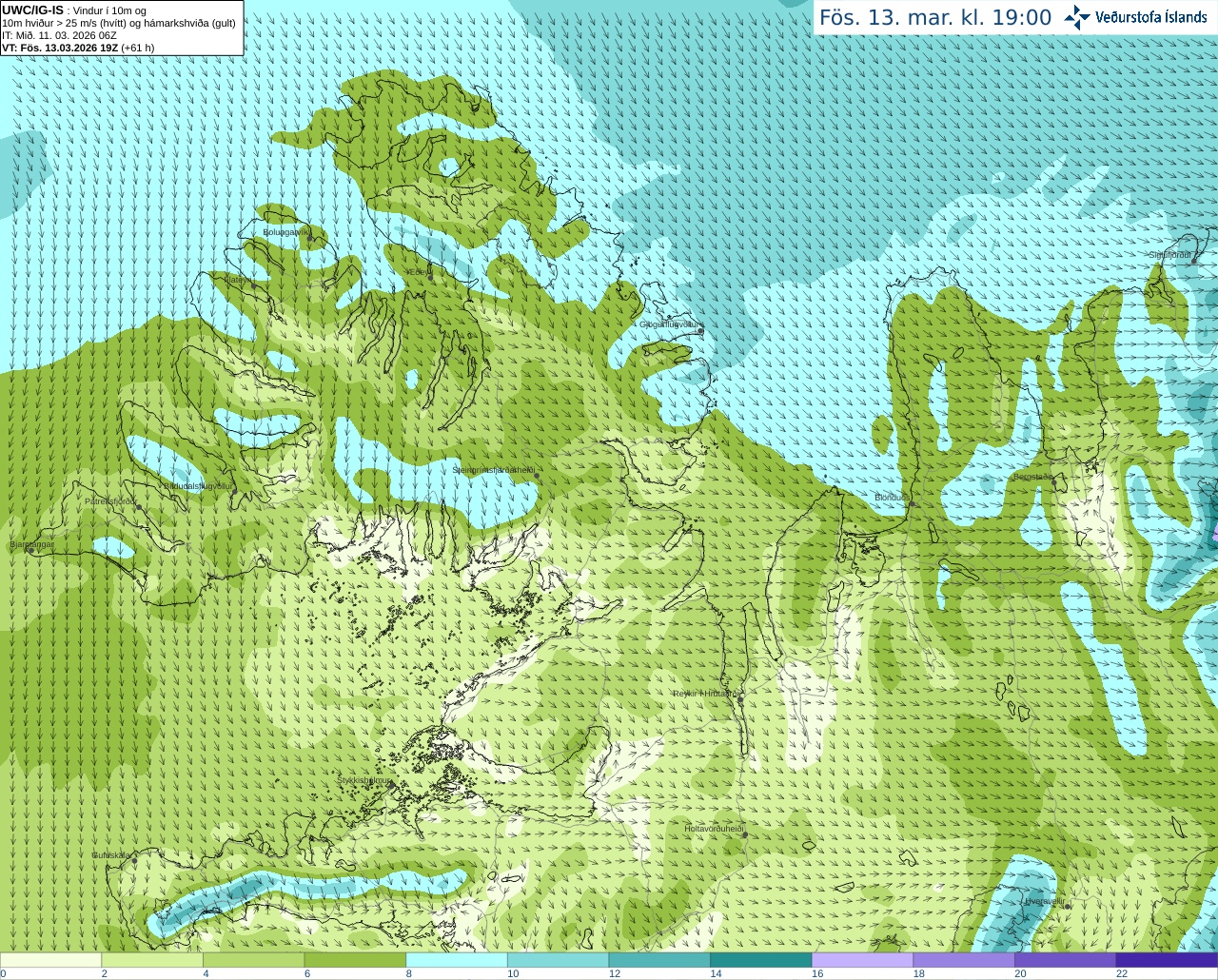Click the Blönduós station label
Image resolution: width=1218 pixels, height=980 pixels.
(x=893, y=498)
